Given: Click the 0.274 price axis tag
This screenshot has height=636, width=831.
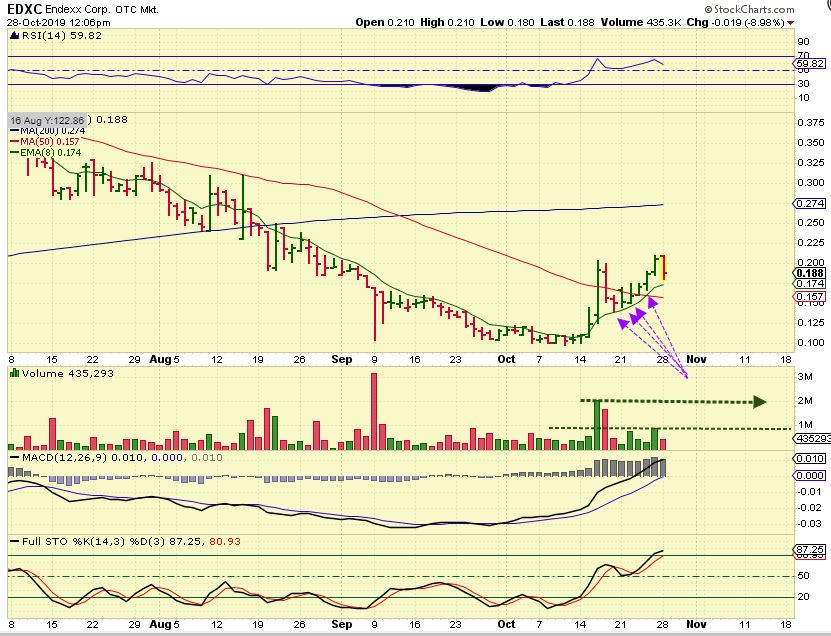Looking at the screenshot, I should pos(810,204).
